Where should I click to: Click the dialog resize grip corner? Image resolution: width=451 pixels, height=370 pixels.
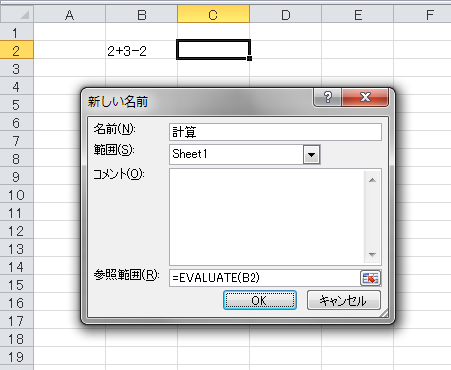384,313
